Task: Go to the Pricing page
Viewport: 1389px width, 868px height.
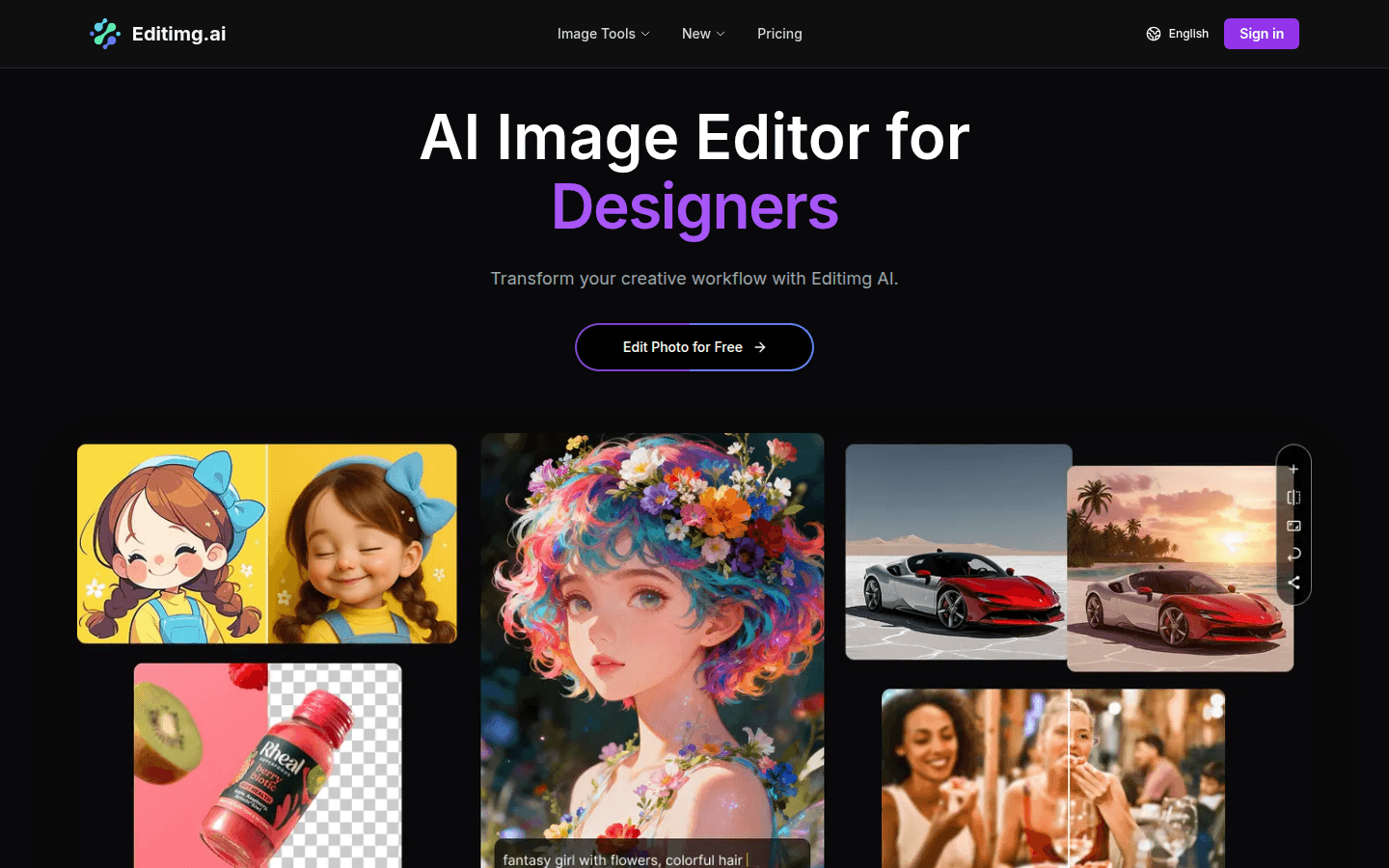Action: [779, 34]
